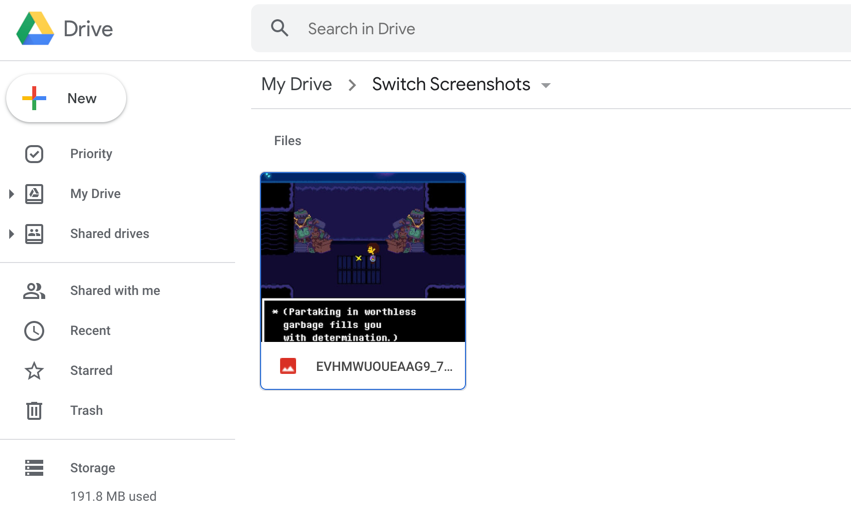Viewport: 851px width, 530px height.
Task: Open the Trash view
Action: point(86,411)
